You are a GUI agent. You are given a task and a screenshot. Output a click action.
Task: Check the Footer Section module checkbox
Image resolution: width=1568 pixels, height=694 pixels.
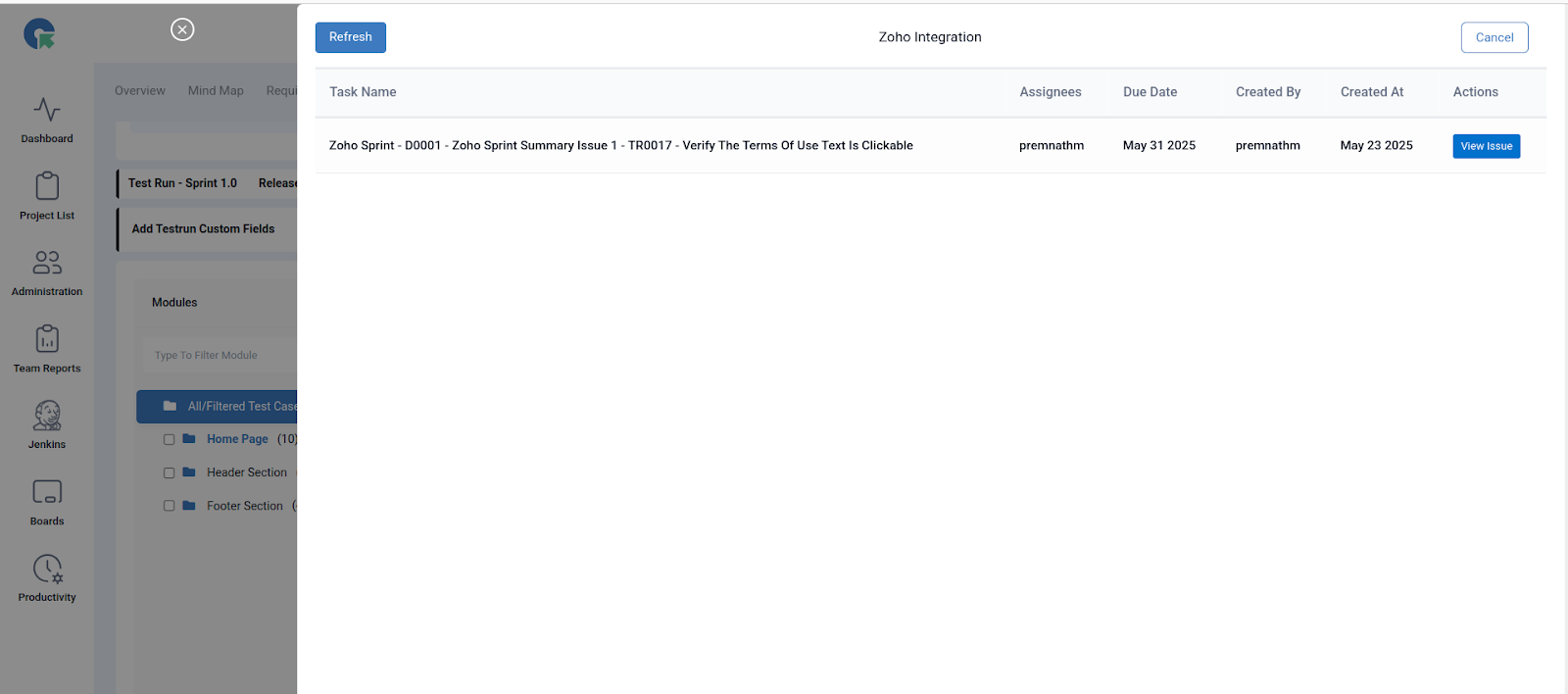(x=169, y=506)
